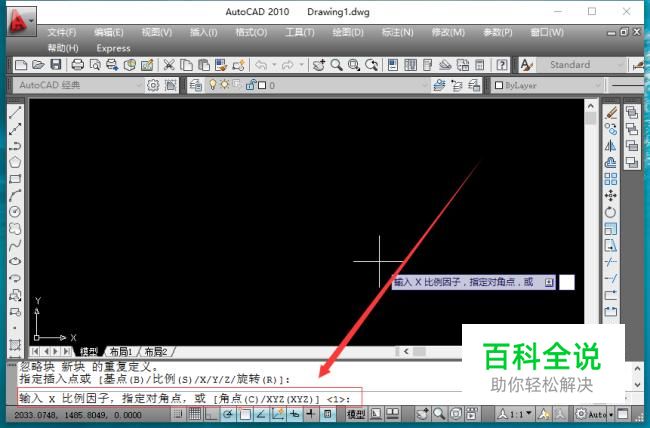Viewport: 650px width, 428px height.
Task: Select the Erase modify tool
Action: 611,112
